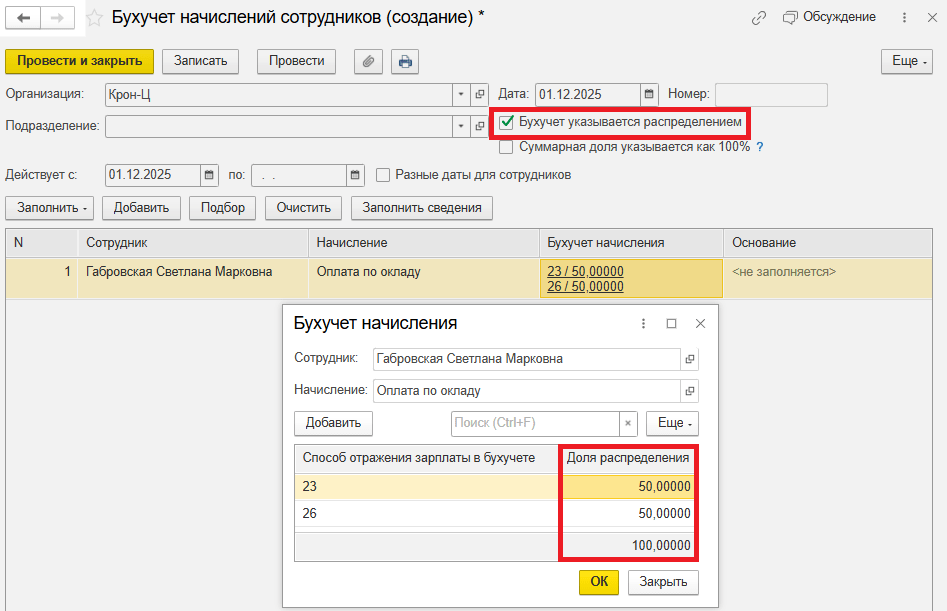The image size is (947, 611).
Task: Click the Поиск search input field
Action: click(x=535, y=423)
